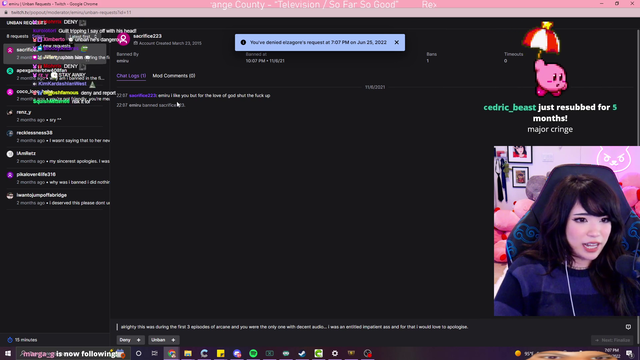Click the Next: Finalize button
The height and width of the screenshot is (360, 640).
coord(613,340)
